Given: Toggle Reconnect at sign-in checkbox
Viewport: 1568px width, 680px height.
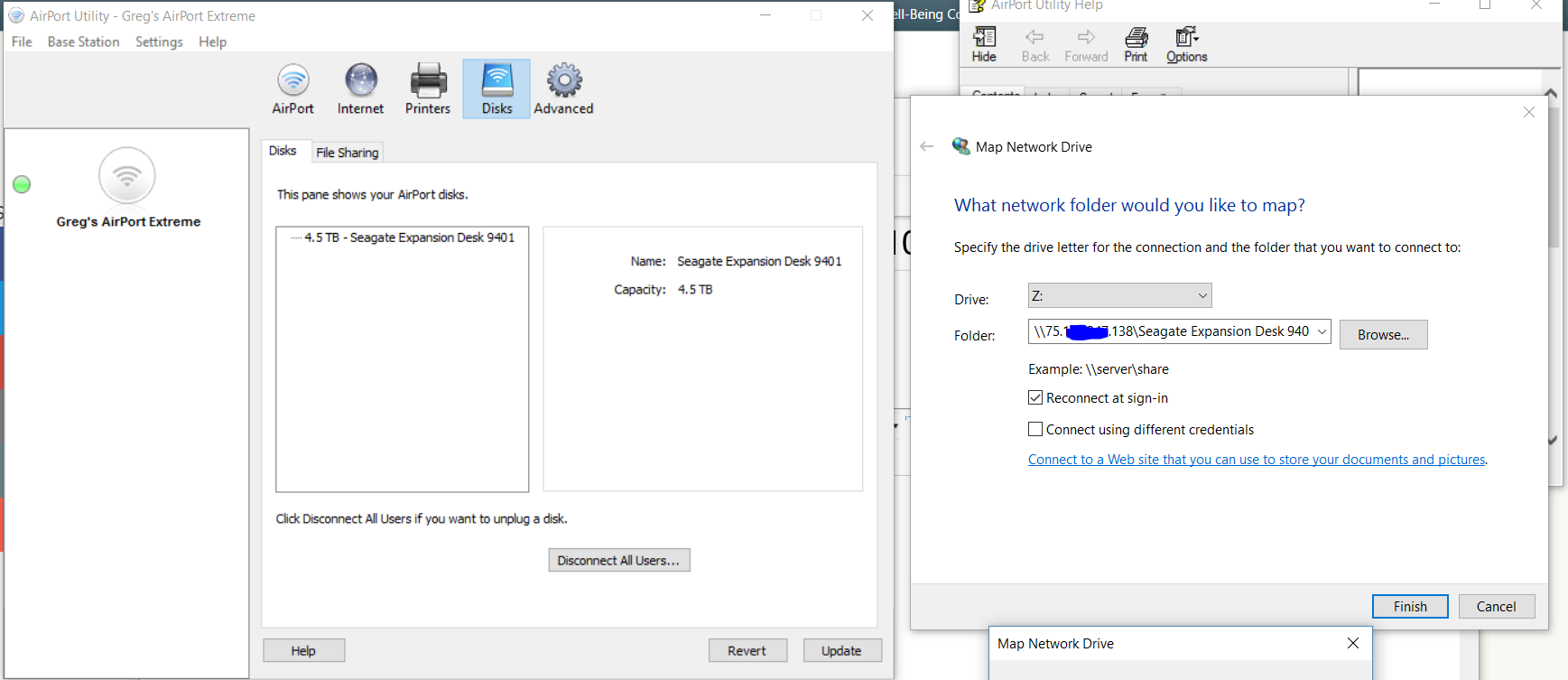Looking at the screenshot, I should (x=1035, y=397).
